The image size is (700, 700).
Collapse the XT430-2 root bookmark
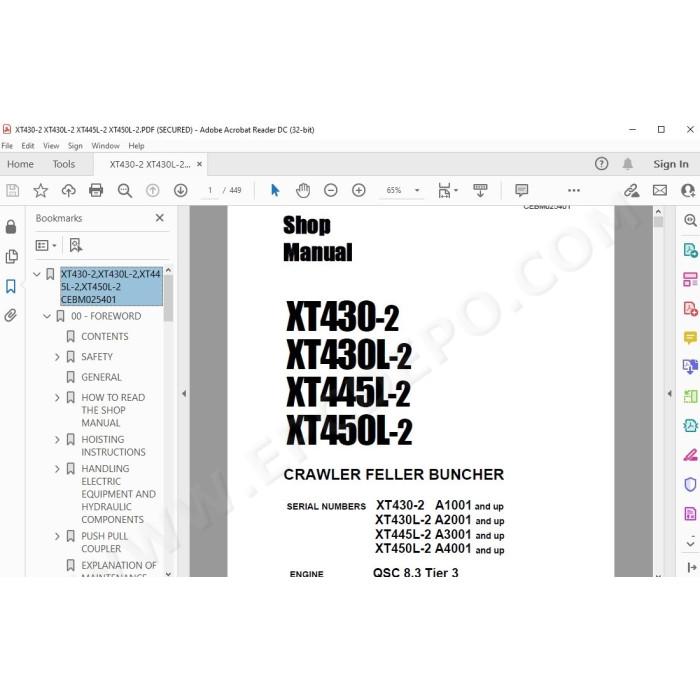click(37, 274)
